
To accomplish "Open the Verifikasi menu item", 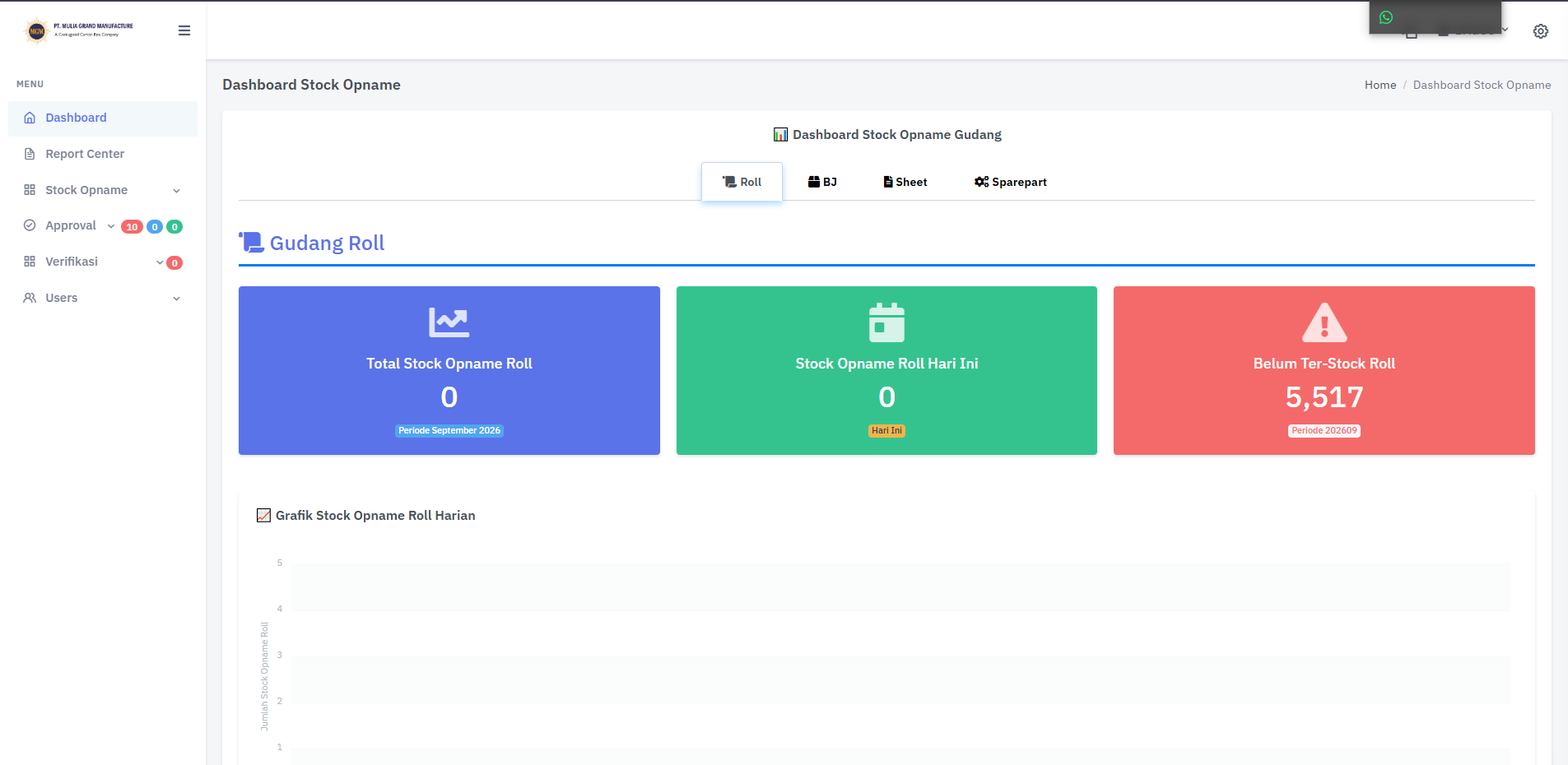I will (103, 262).
